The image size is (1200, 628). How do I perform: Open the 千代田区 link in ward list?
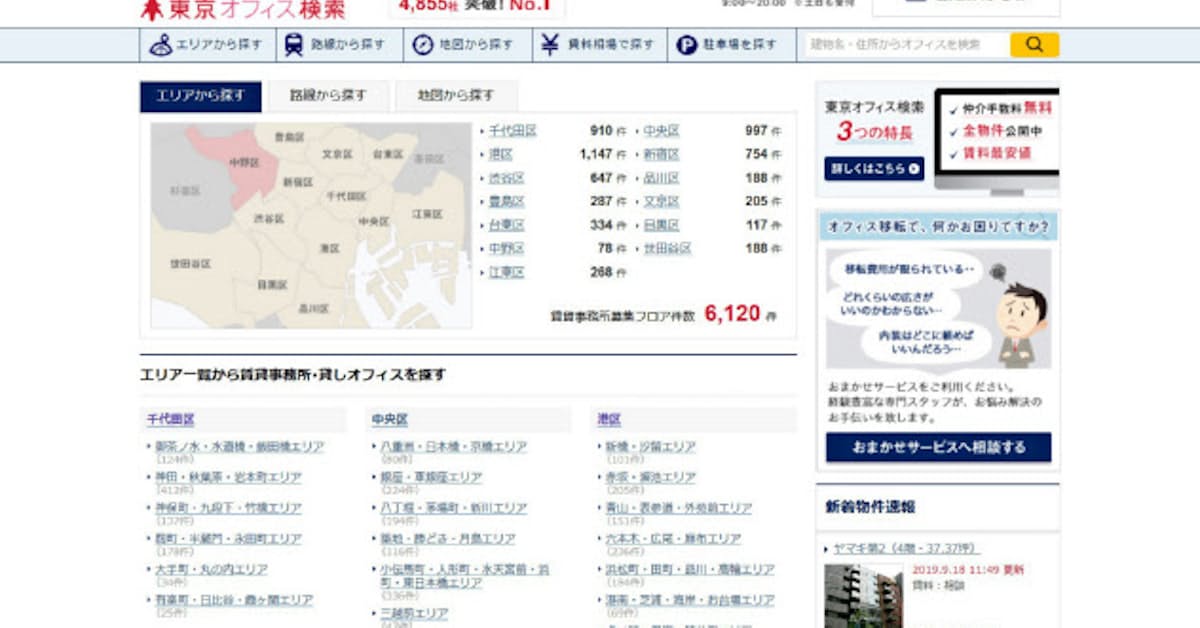[512, 131]
